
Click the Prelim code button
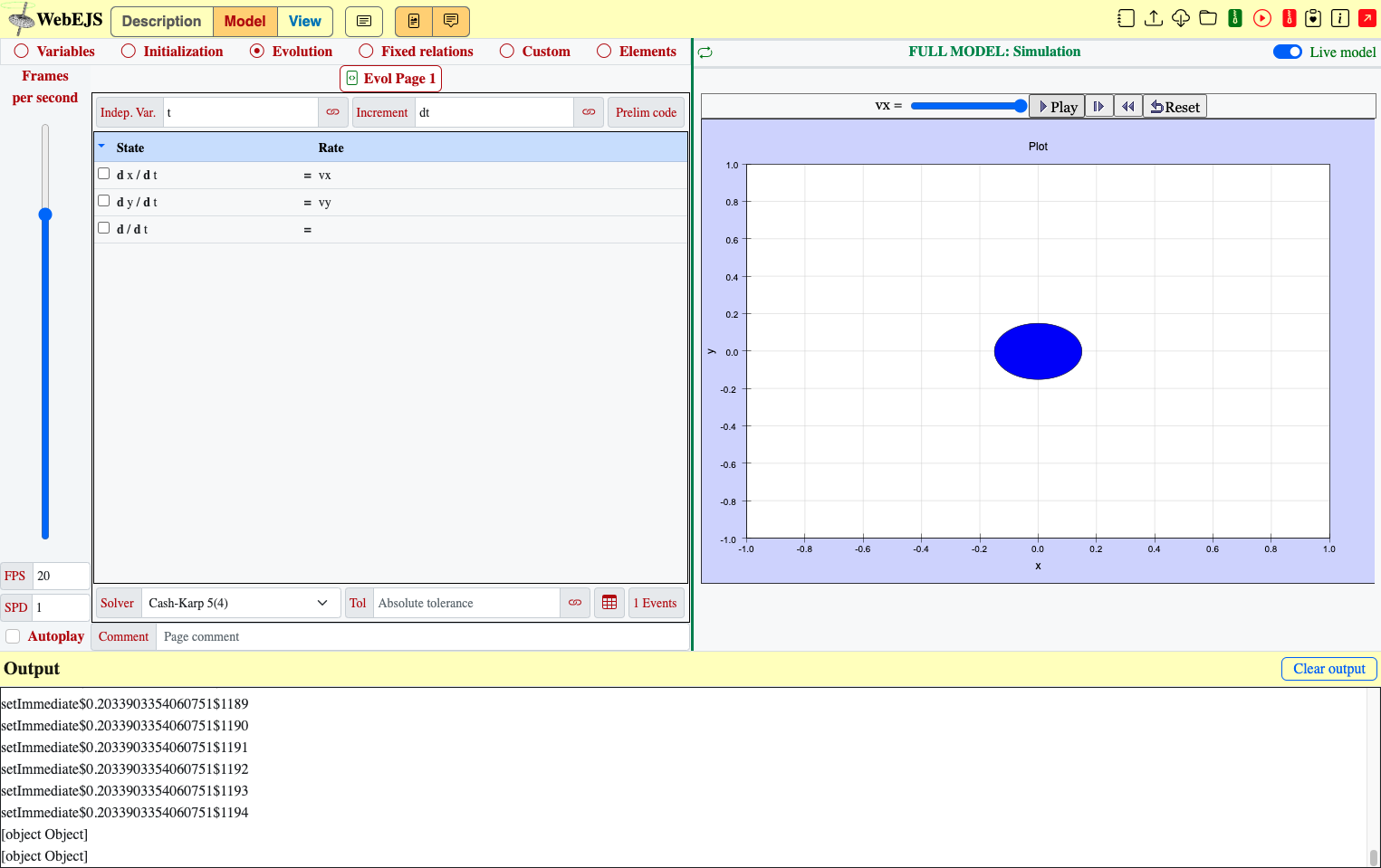646,112
